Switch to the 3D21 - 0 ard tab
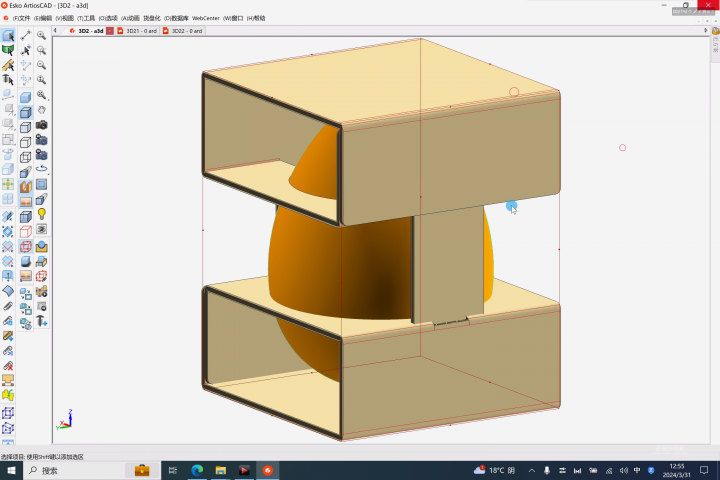Viewport: 720px width, 480px height. 139,31
